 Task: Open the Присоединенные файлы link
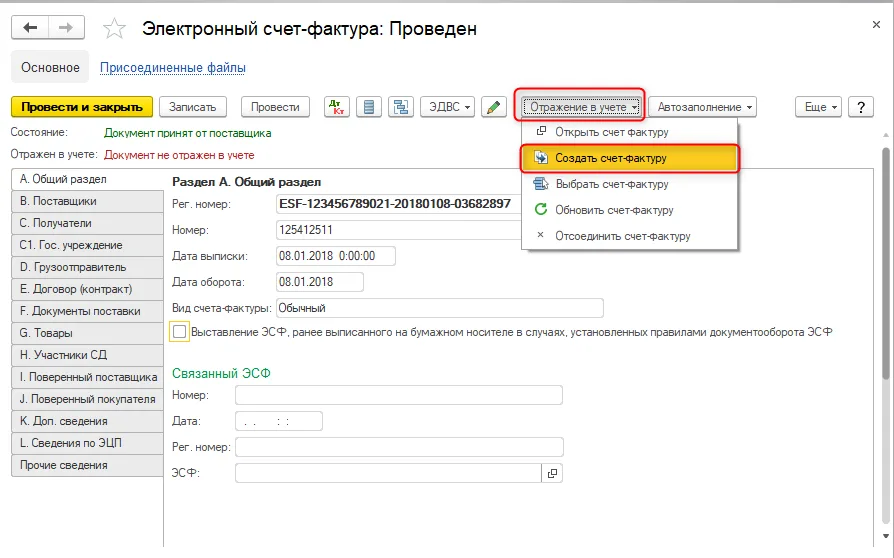(x=173, y=67)
